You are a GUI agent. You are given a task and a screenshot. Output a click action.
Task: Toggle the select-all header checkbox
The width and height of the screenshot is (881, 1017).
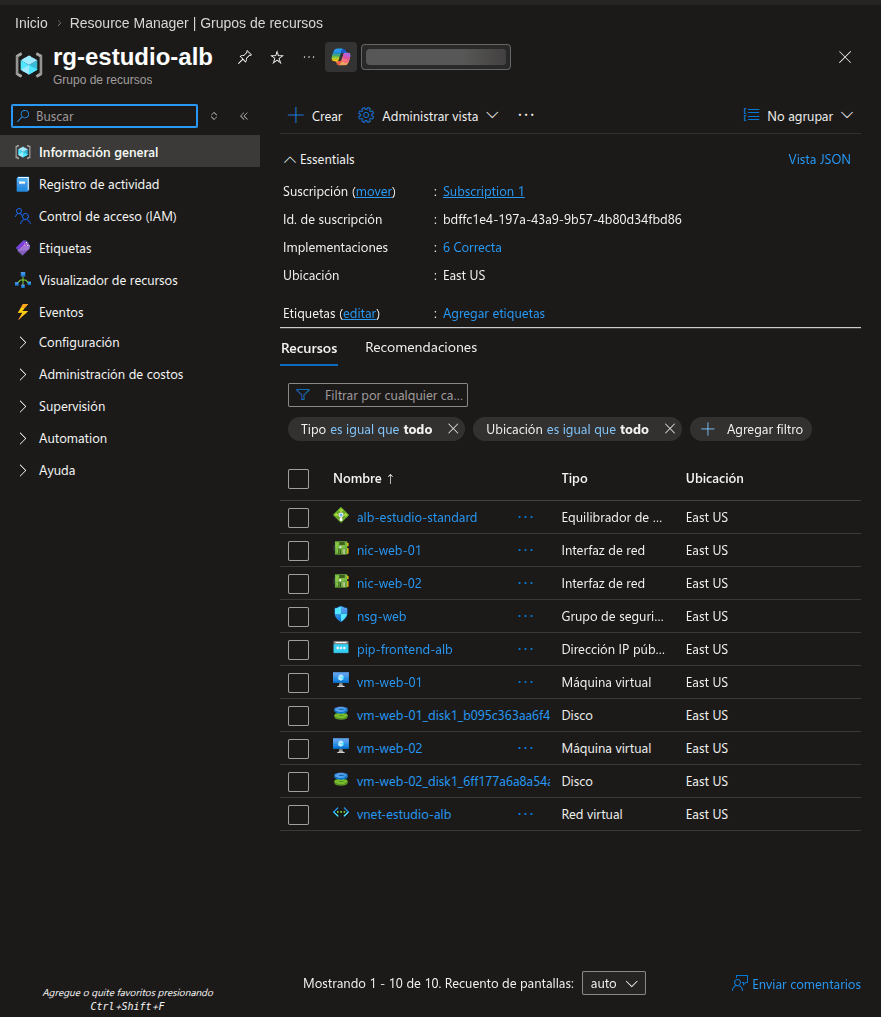[298, 478]
